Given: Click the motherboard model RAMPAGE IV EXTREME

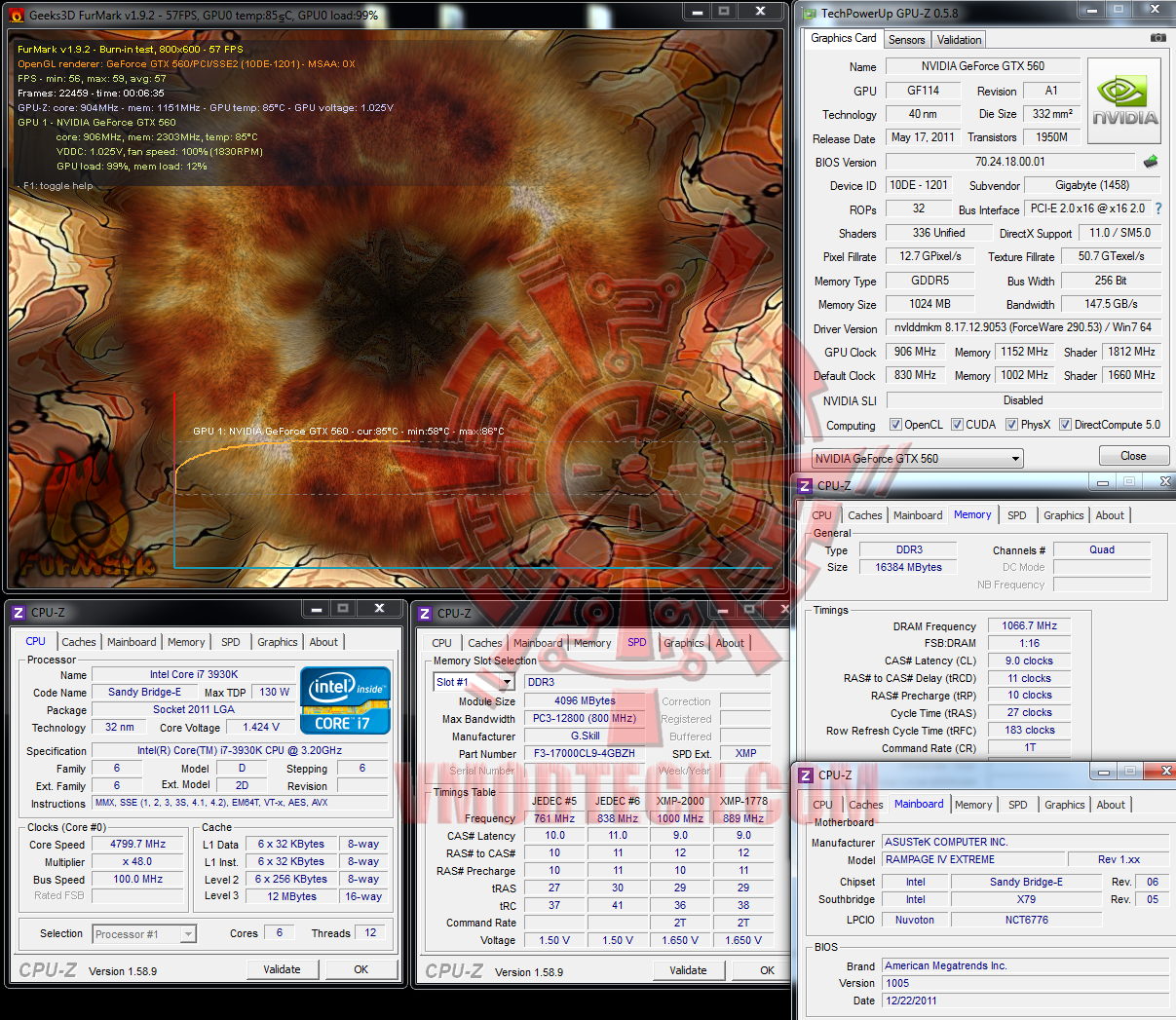Looking at the screenshot, I should pyautogui.click(x=973, y=860).
